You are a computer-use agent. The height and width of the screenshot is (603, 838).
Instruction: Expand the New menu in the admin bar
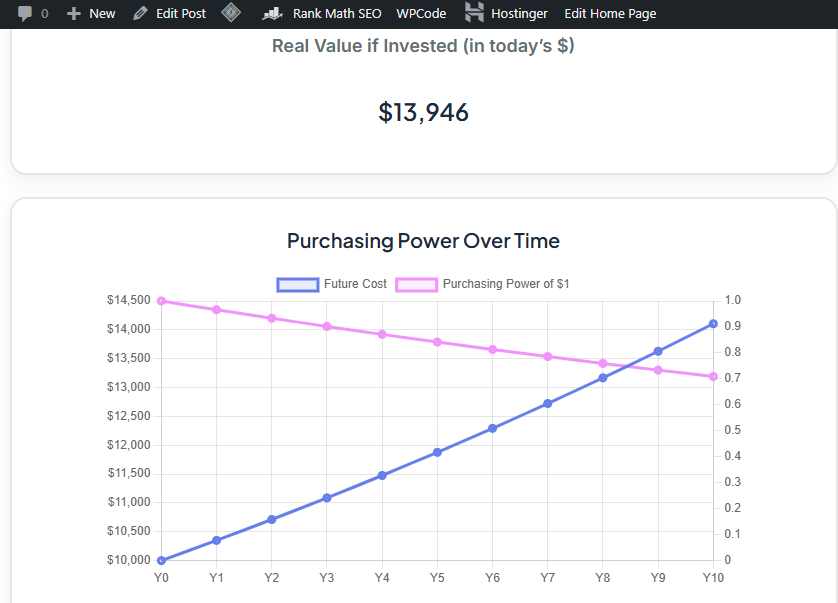click(x=91, y=13)
